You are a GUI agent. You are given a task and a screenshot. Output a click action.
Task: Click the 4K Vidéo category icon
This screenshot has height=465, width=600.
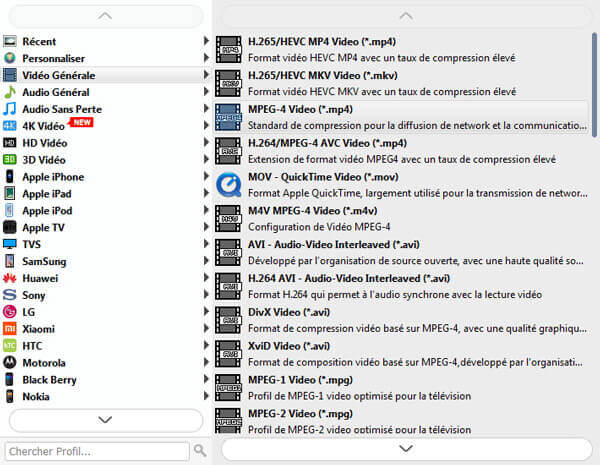coord(10,126)
